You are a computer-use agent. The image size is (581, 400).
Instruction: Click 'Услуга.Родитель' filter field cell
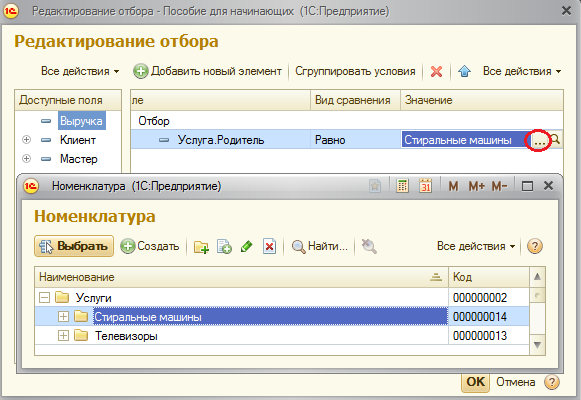[221, 140]
